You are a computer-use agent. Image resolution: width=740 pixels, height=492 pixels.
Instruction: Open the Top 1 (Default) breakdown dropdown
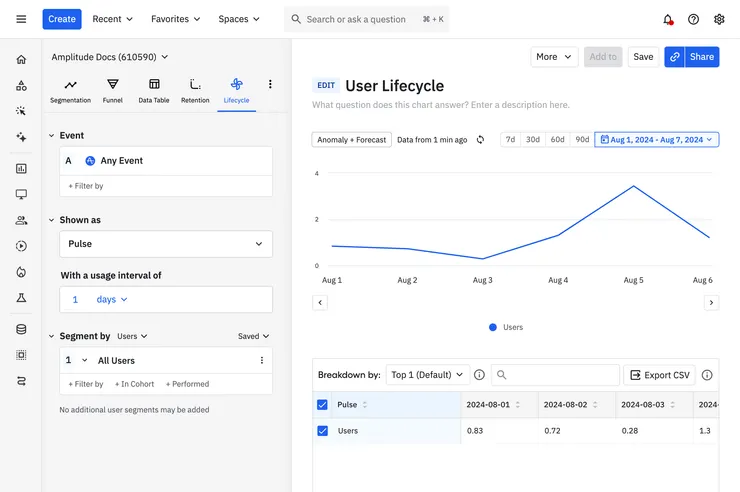coord(427,375)
